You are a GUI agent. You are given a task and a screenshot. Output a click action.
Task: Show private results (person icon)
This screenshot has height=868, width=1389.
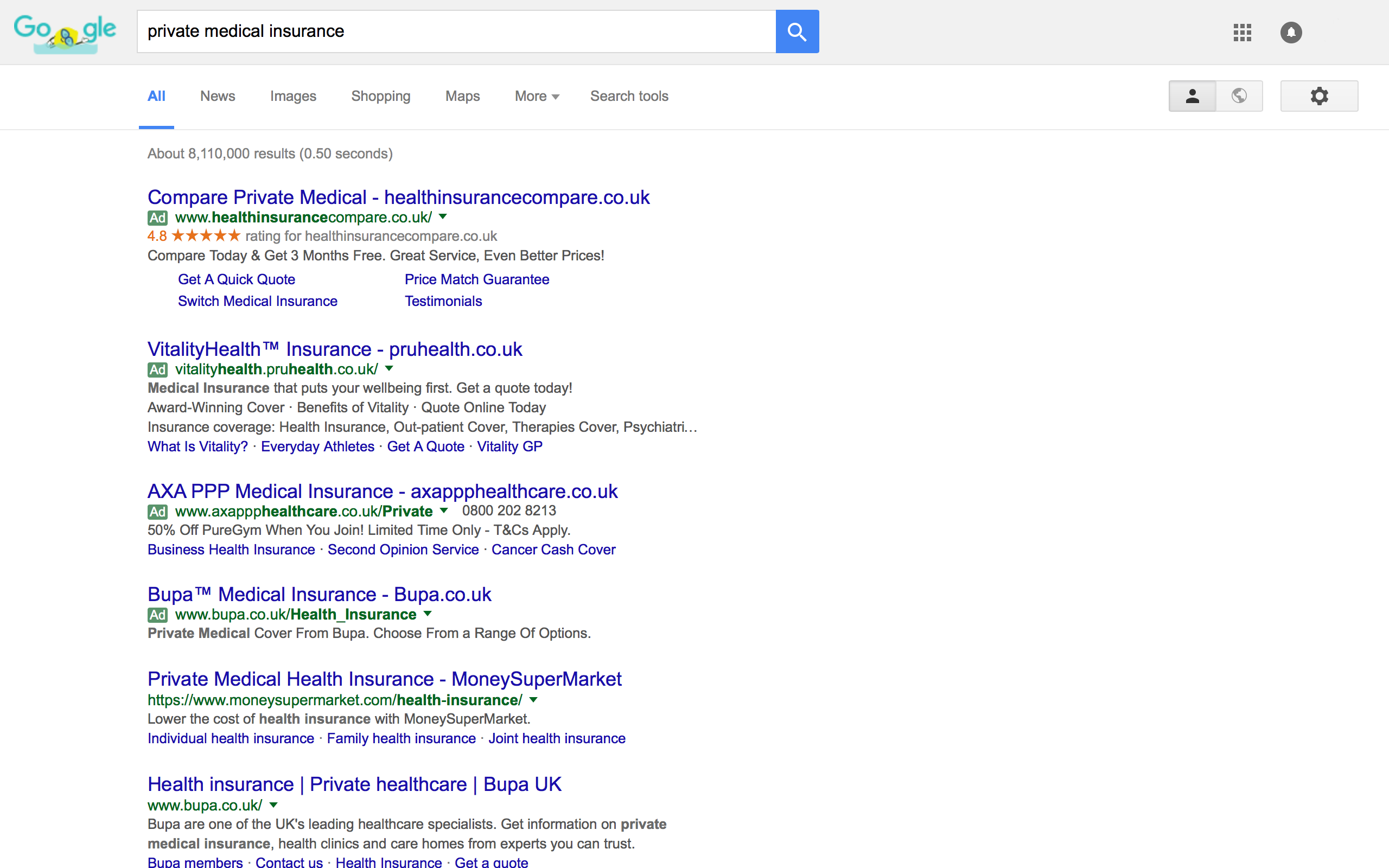click(x=1192, y=96)
